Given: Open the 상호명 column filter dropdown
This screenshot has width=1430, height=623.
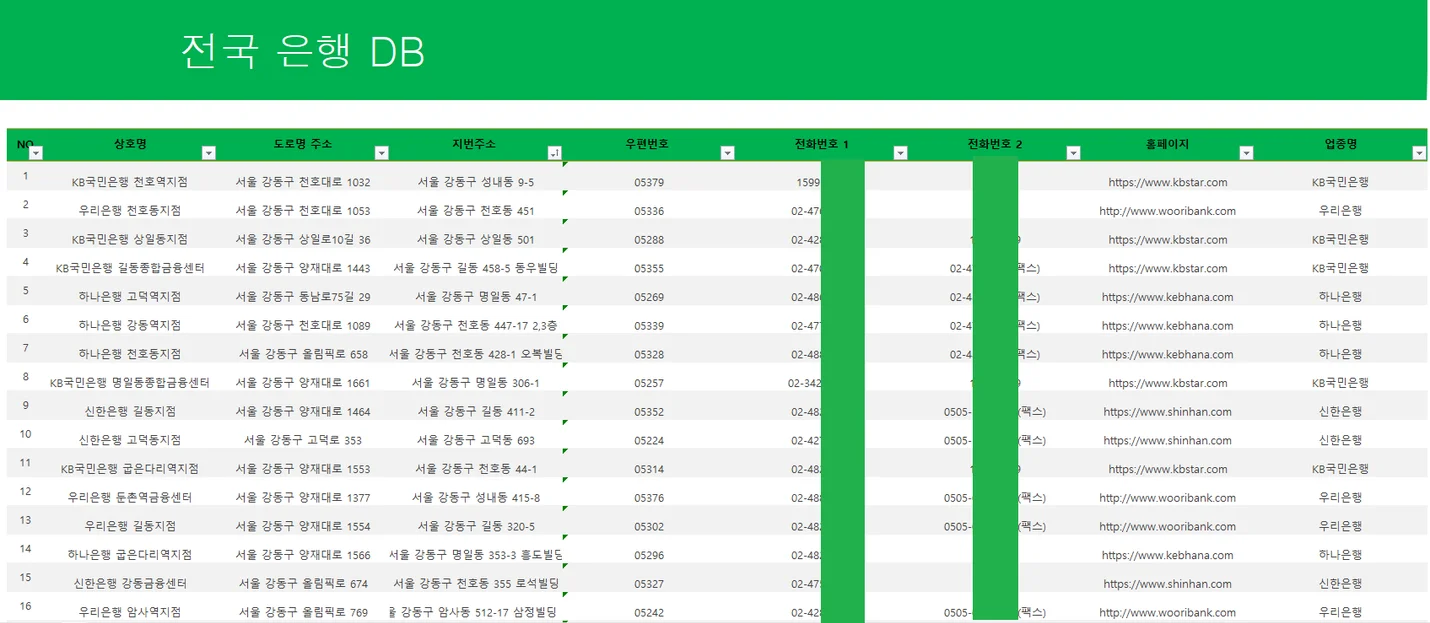Looking at the screenshot, I should [209, 153].
